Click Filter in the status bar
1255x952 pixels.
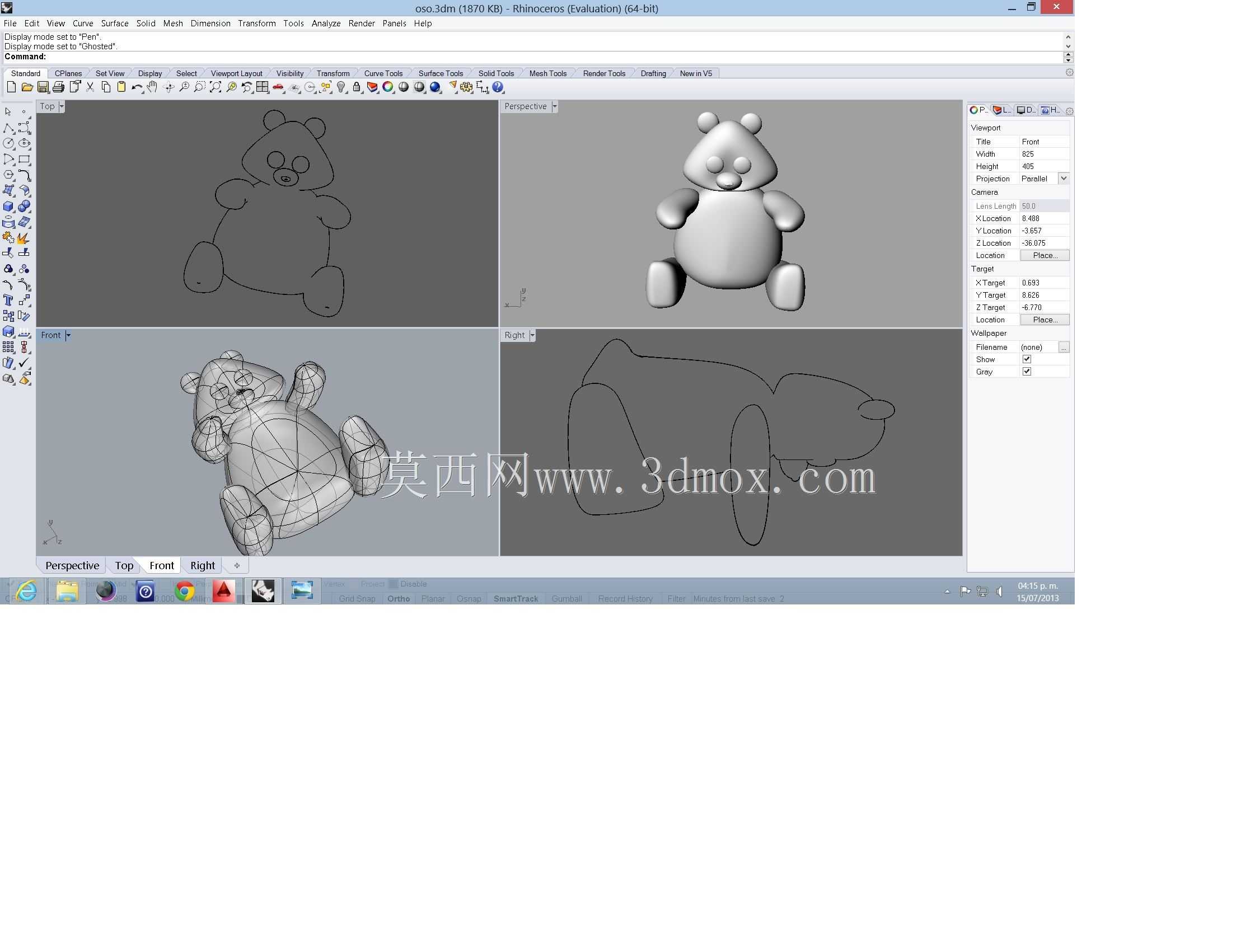click(x=676, y=598)
